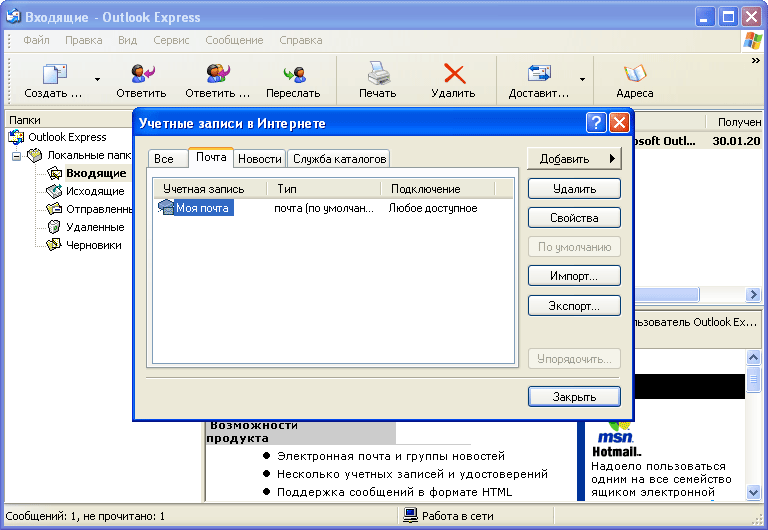Click the Закрыть button
Screen dimensions: 768x530
pos(574,397)
